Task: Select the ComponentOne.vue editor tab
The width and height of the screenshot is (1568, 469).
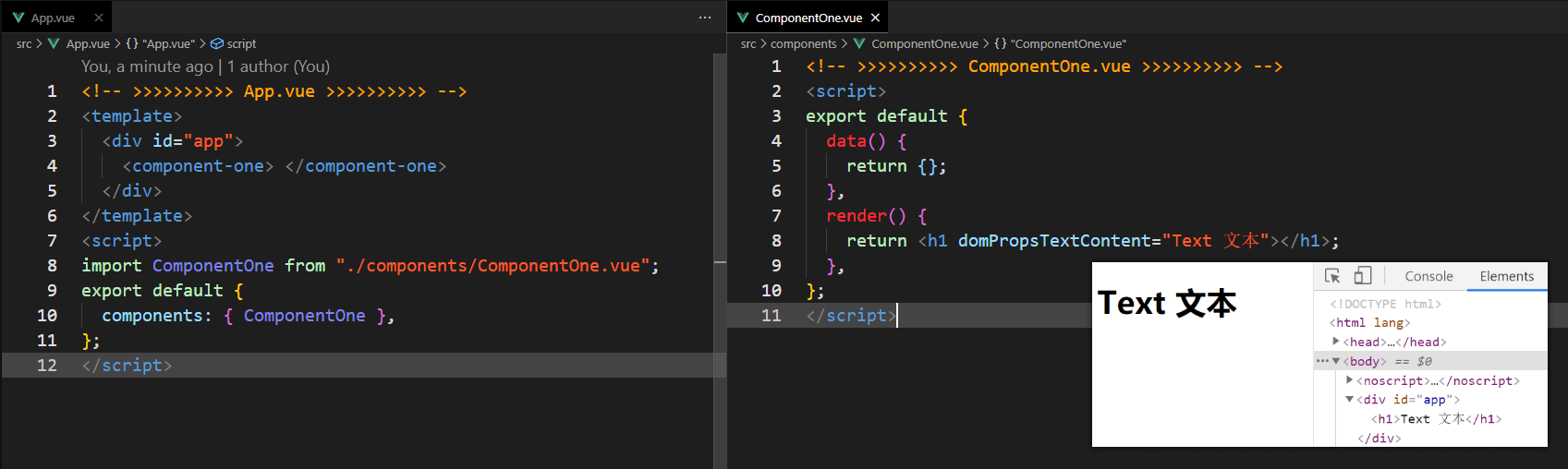Action: (x=808, y=18)
